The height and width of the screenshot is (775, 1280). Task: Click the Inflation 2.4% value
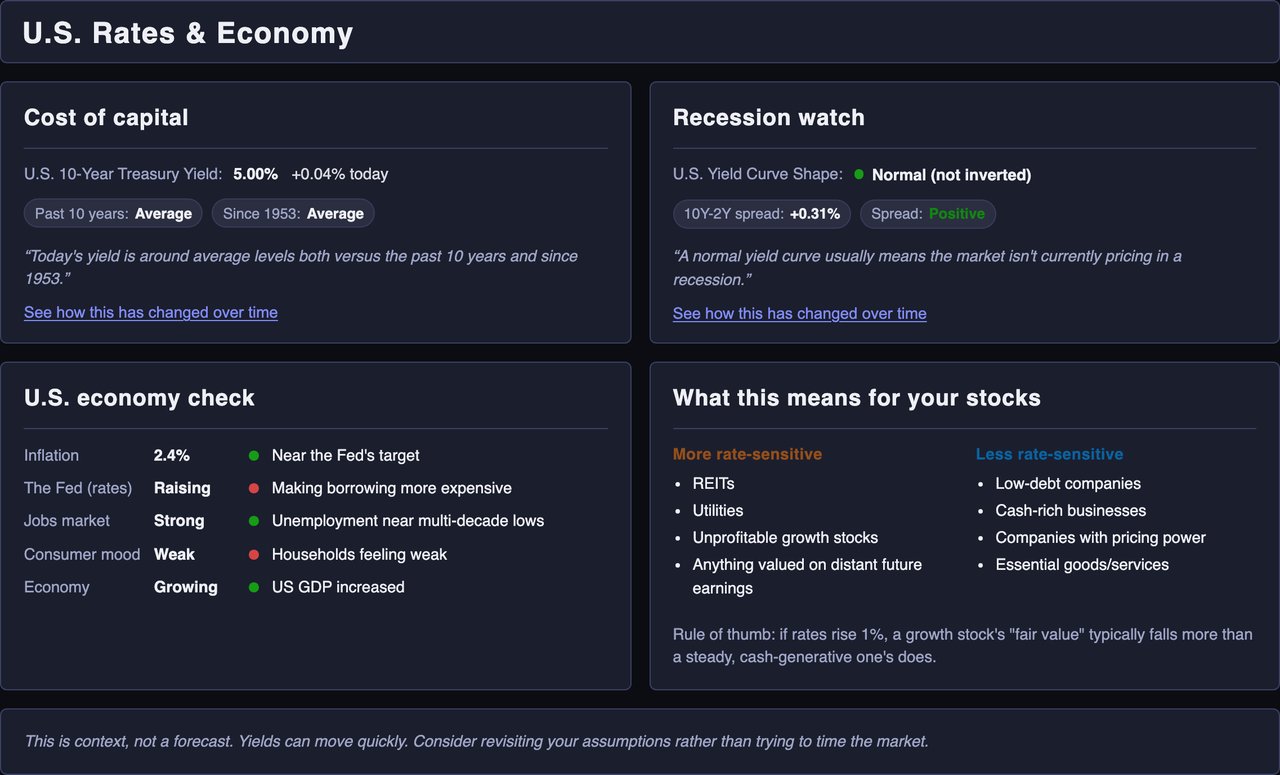pos(170,455)
